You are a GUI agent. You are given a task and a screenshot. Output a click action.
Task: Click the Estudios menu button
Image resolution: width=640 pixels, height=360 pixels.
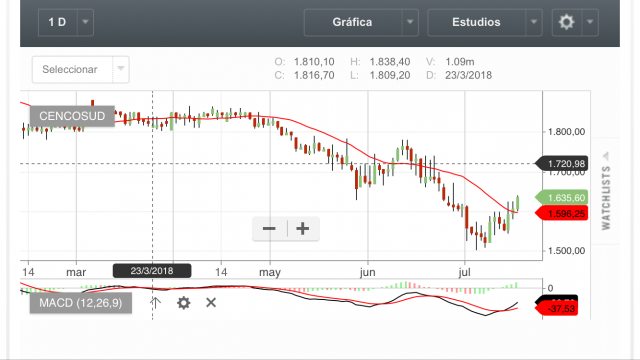point(476,22)
